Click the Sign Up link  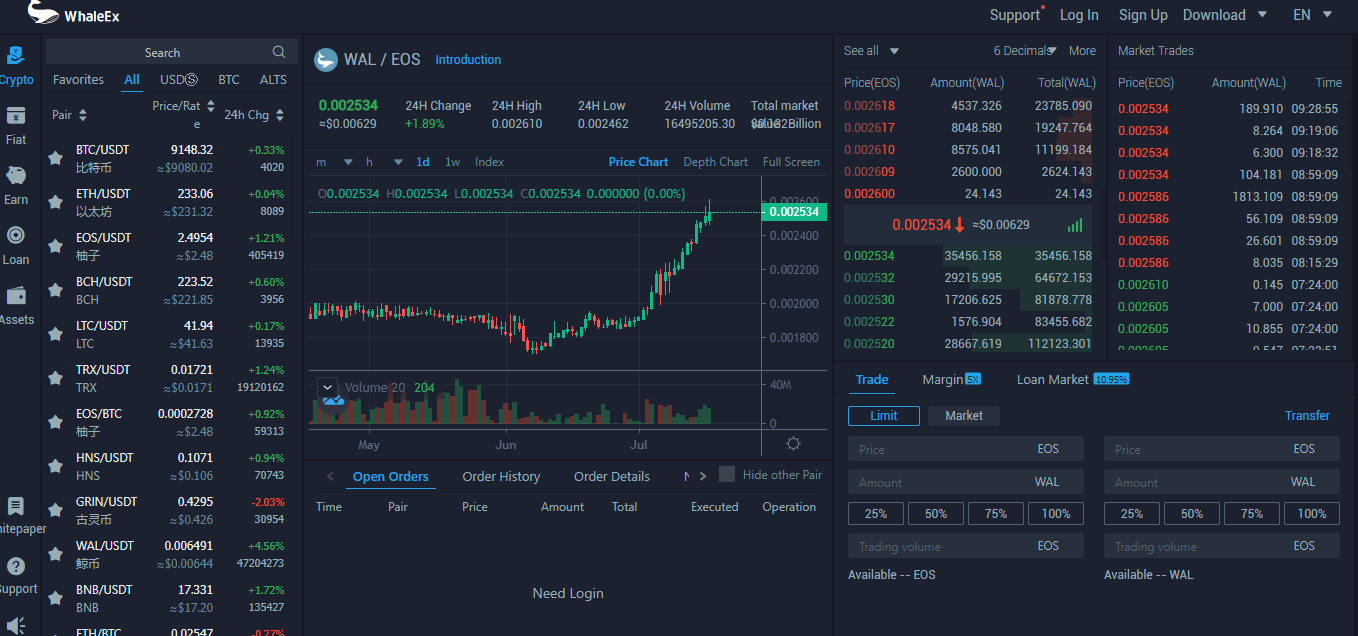point(1143,15)
